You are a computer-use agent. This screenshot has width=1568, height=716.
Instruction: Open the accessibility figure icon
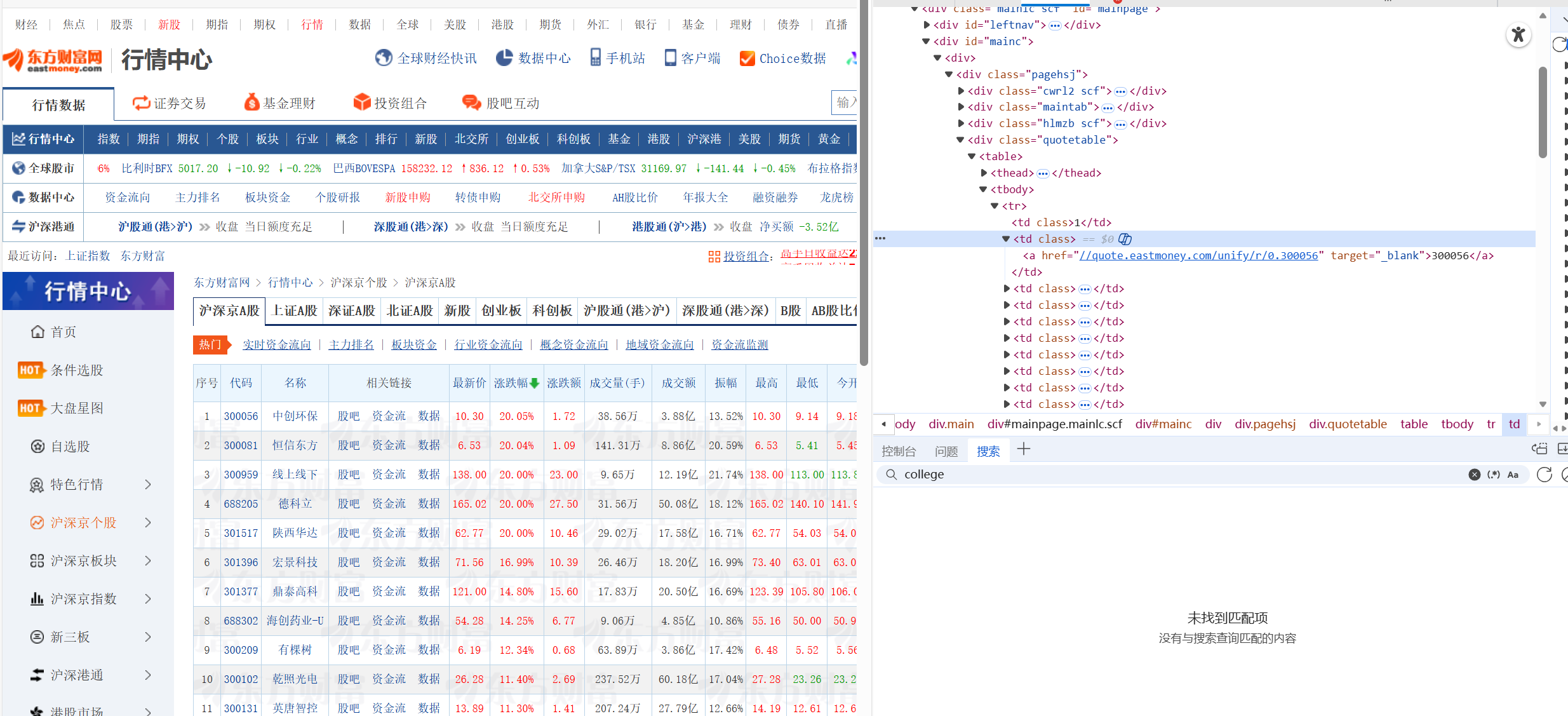tap(1518, 34)
